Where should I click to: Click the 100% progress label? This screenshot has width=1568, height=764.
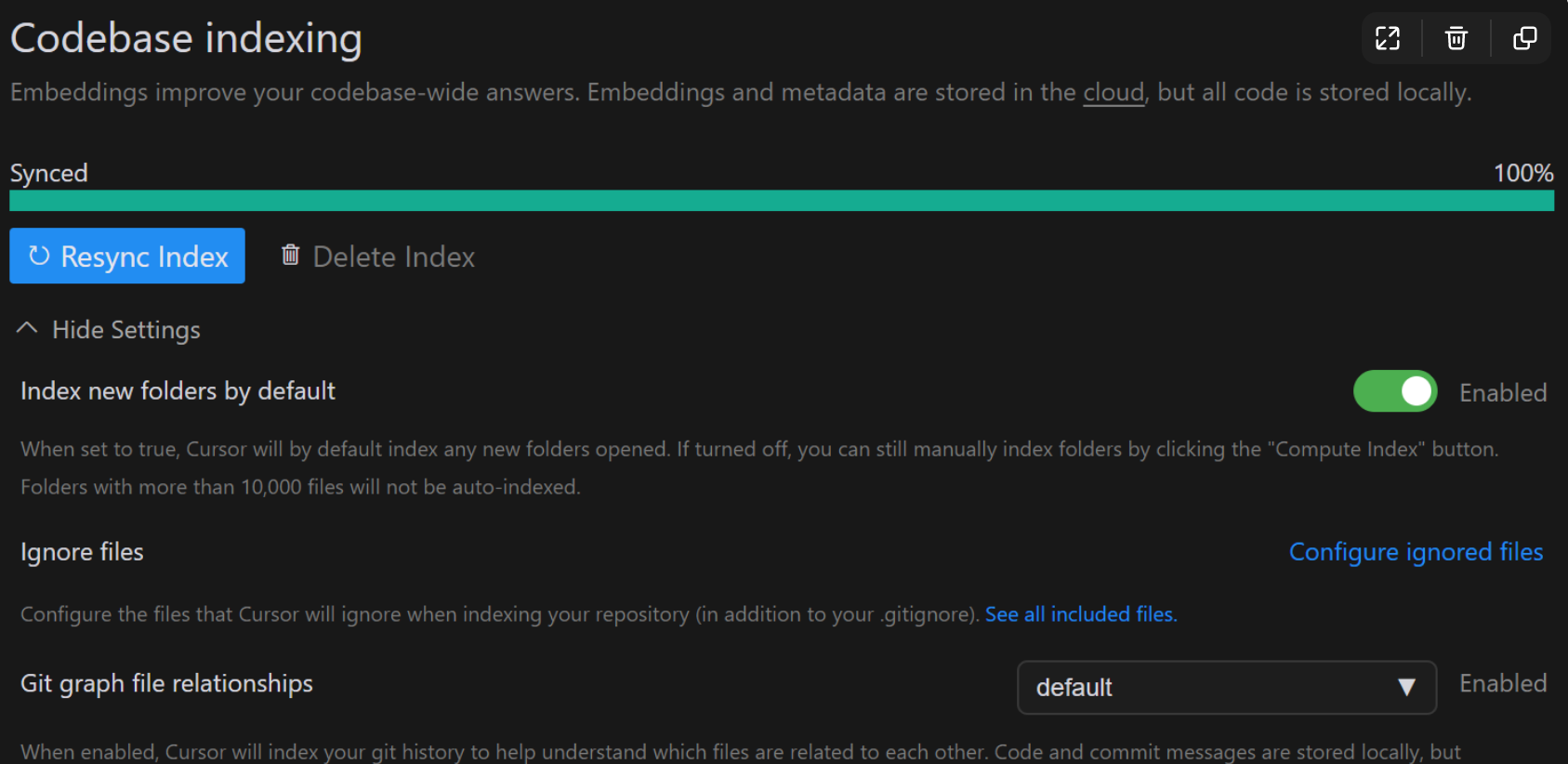click(1522, 173)
